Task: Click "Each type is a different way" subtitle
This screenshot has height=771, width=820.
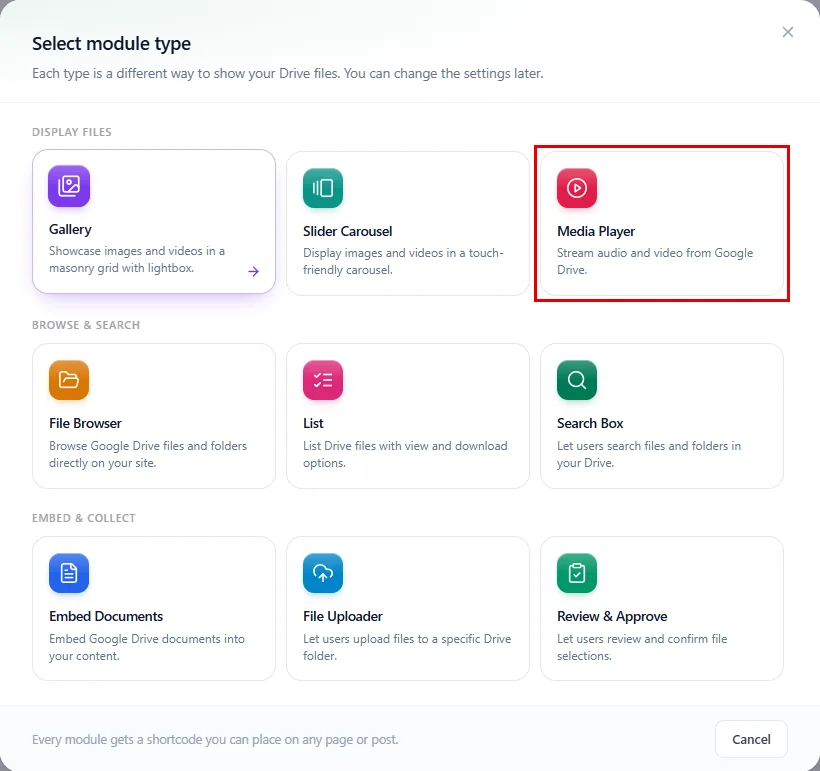Action: [288, 74]
